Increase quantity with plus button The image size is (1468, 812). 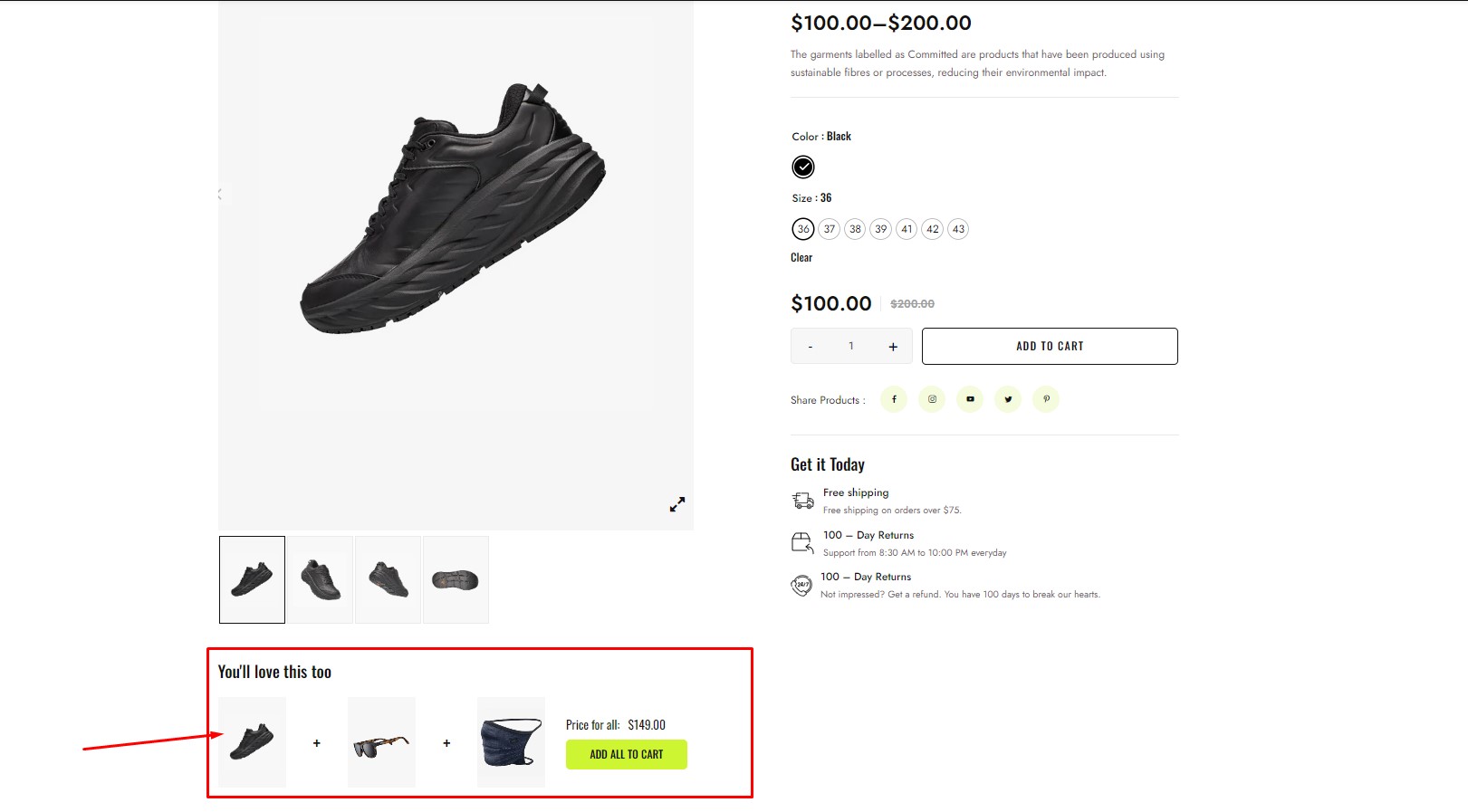click(x=893, y=347)
